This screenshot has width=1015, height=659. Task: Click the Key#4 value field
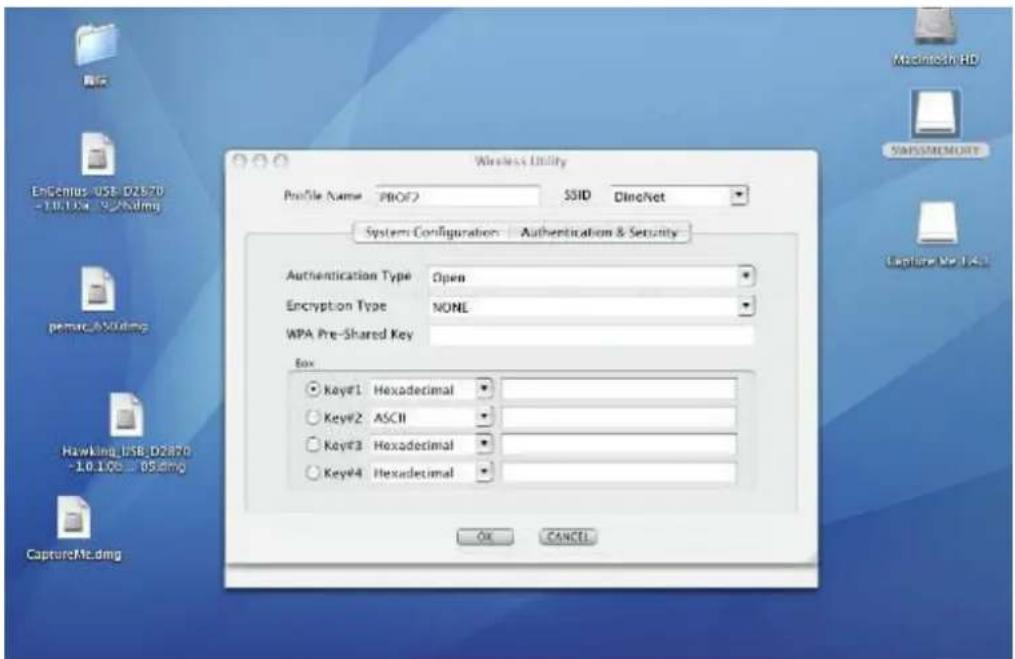619,473
